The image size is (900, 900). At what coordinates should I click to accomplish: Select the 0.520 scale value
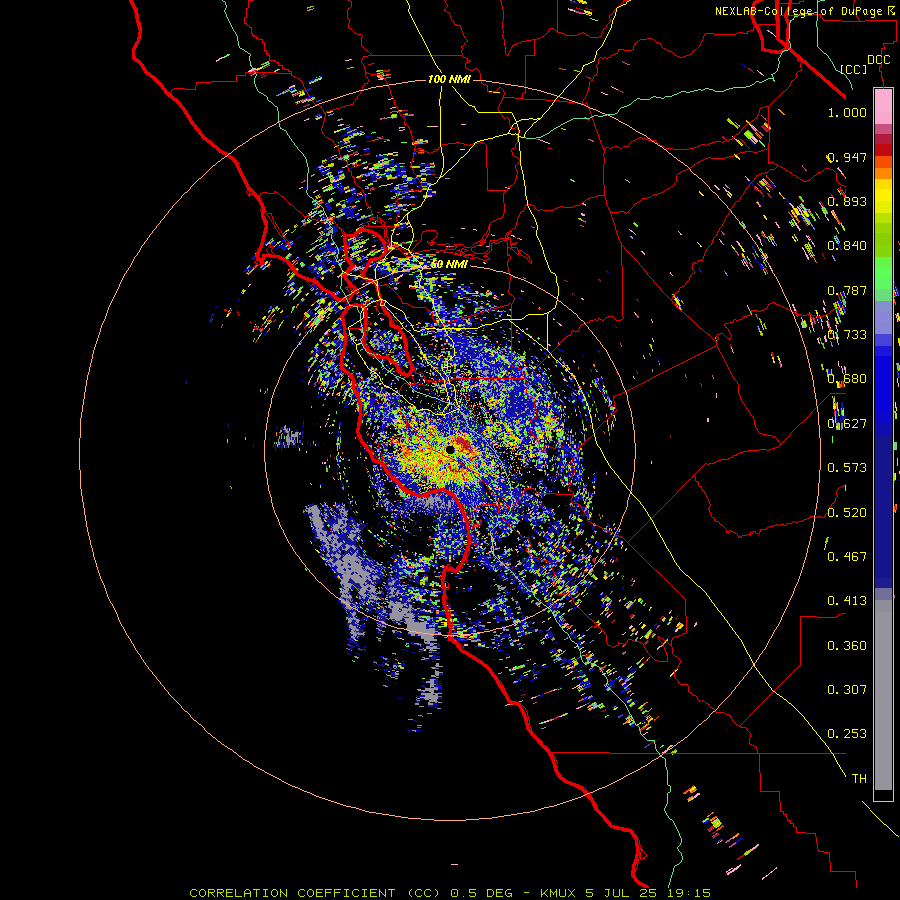click(847, 513)
